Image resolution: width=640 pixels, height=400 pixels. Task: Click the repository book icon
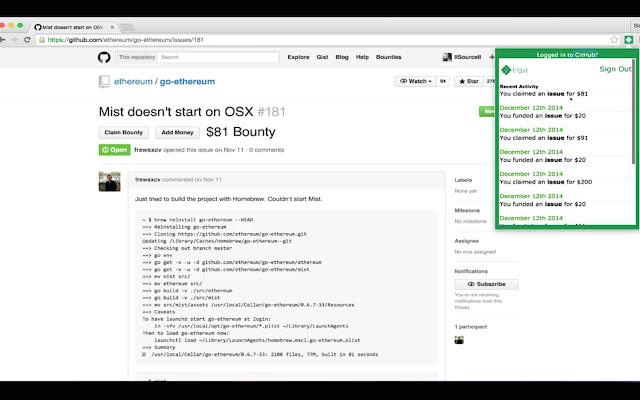click(x=104, y=82)
